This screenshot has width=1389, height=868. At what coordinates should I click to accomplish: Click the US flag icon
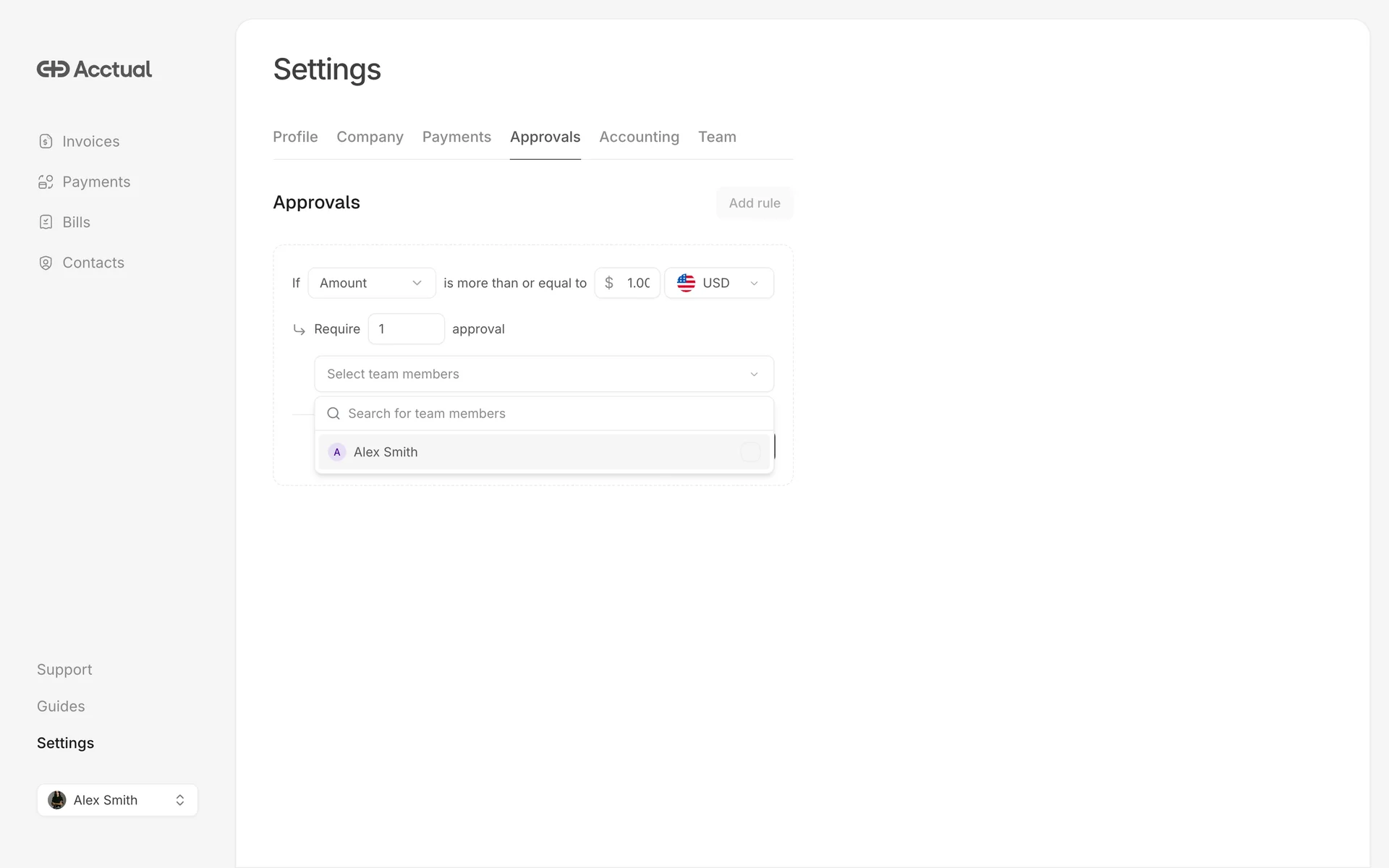point(686,283)
